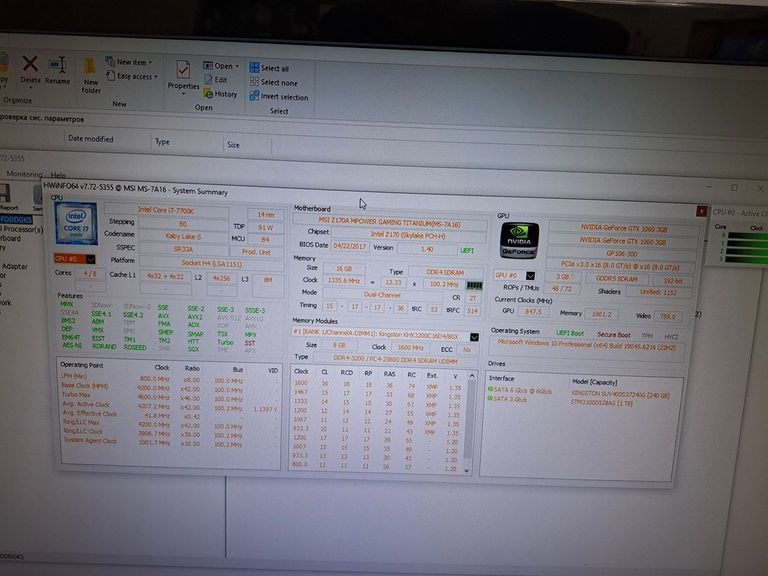
Task: Click the Intel Core i7 logo image
Action: coord(76,223)
